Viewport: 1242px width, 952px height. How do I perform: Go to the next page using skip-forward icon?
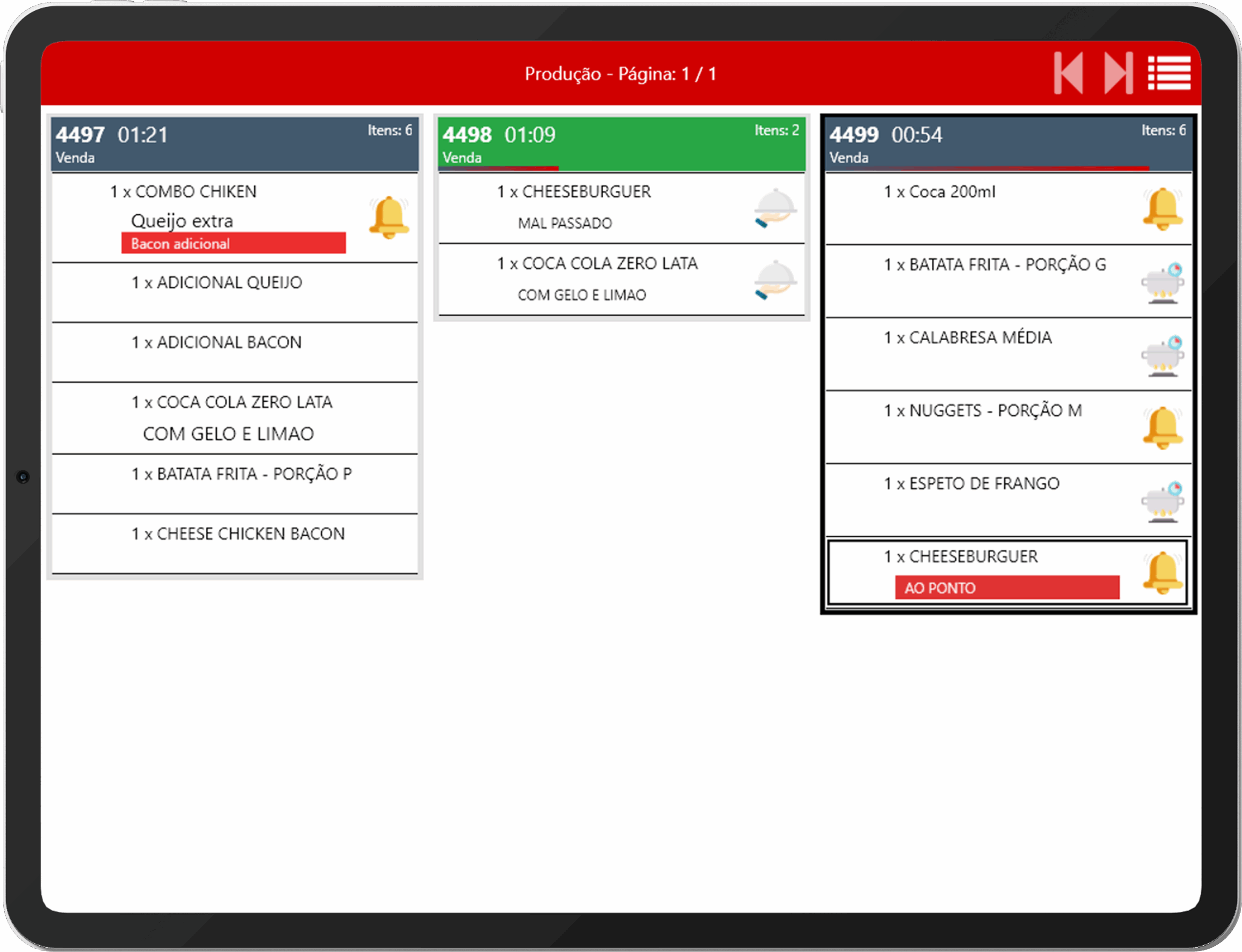tap(1118, 73)
